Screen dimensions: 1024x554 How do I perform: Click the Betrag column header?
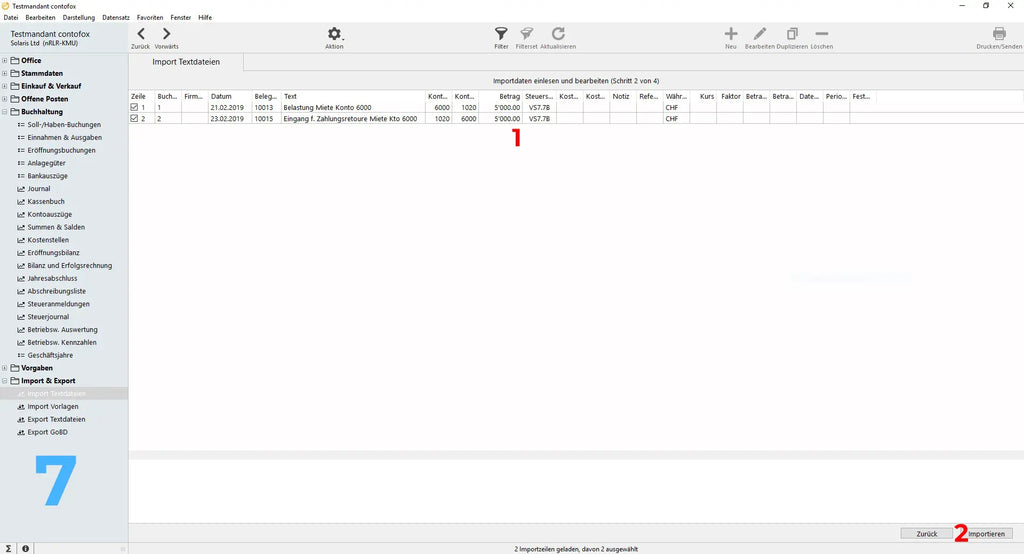[x=509, y=96]
